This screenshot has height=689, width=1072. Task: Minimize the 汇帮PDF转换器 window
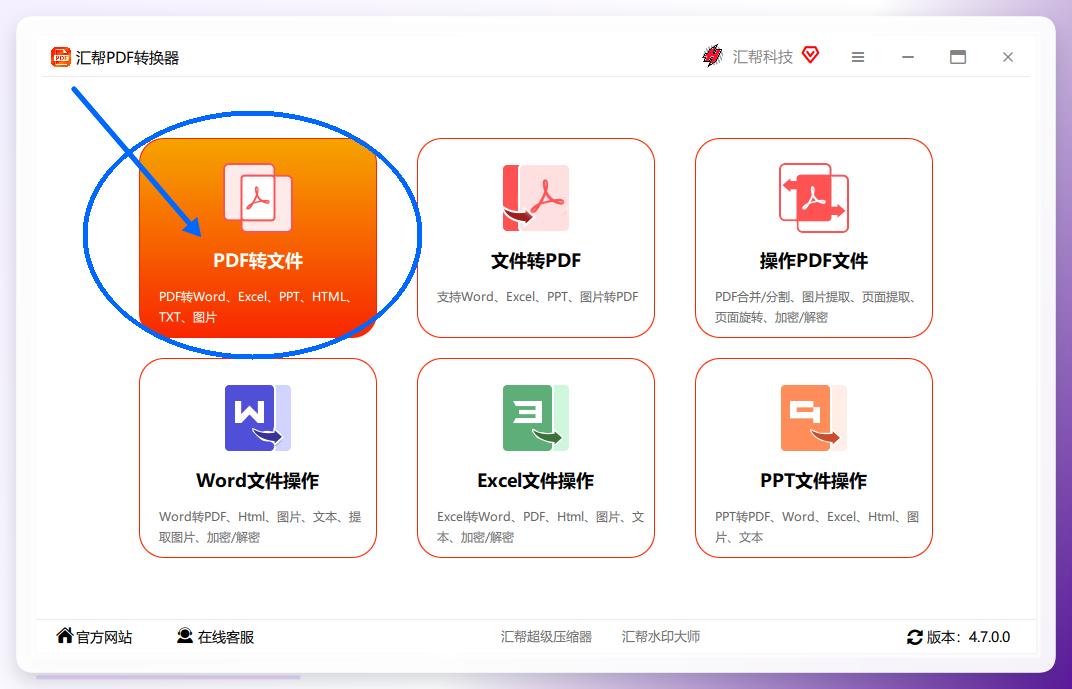908,57
